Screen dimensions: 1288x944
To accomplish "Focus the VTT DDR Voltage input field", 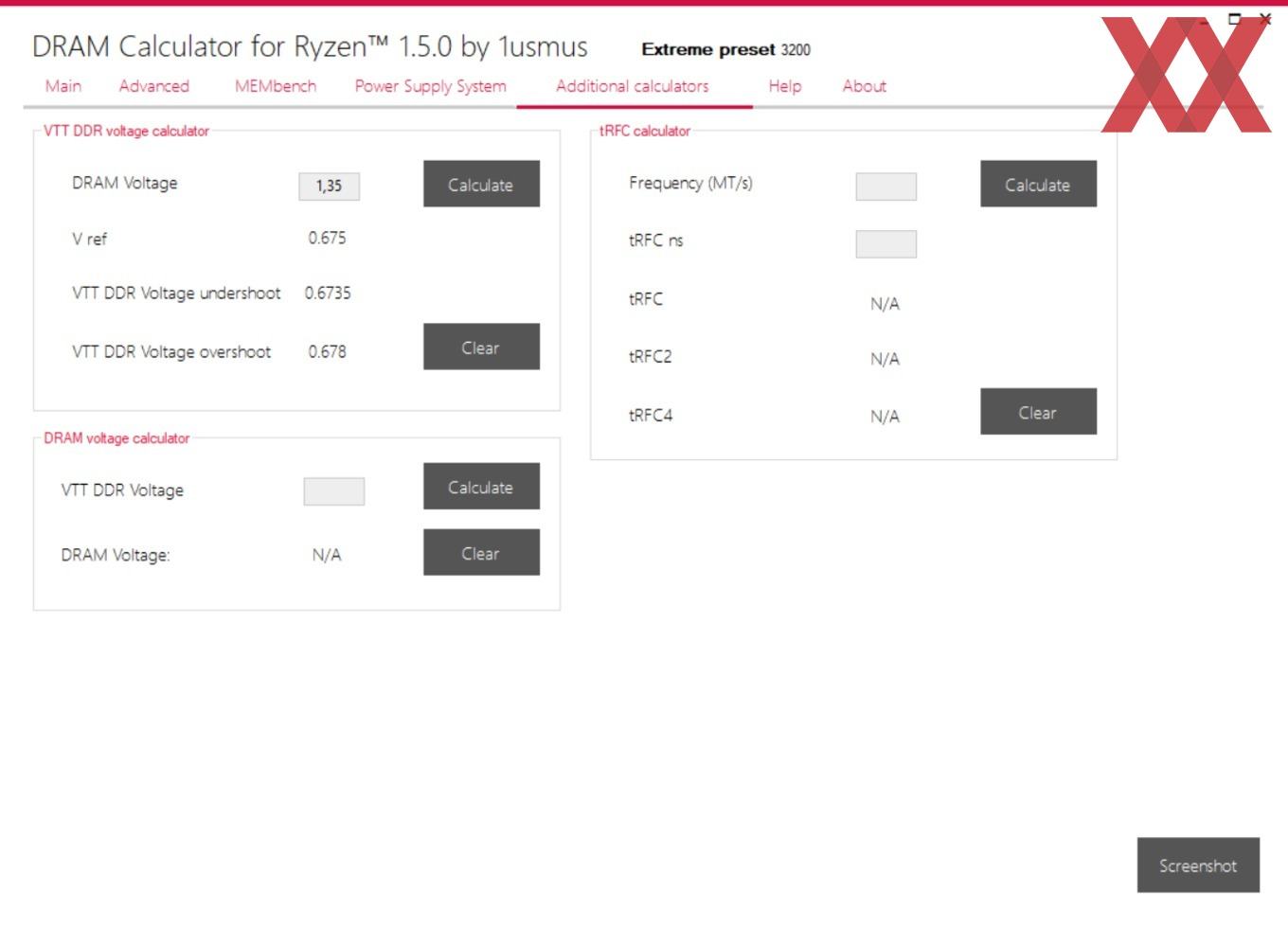I will (x=333, y=491).
